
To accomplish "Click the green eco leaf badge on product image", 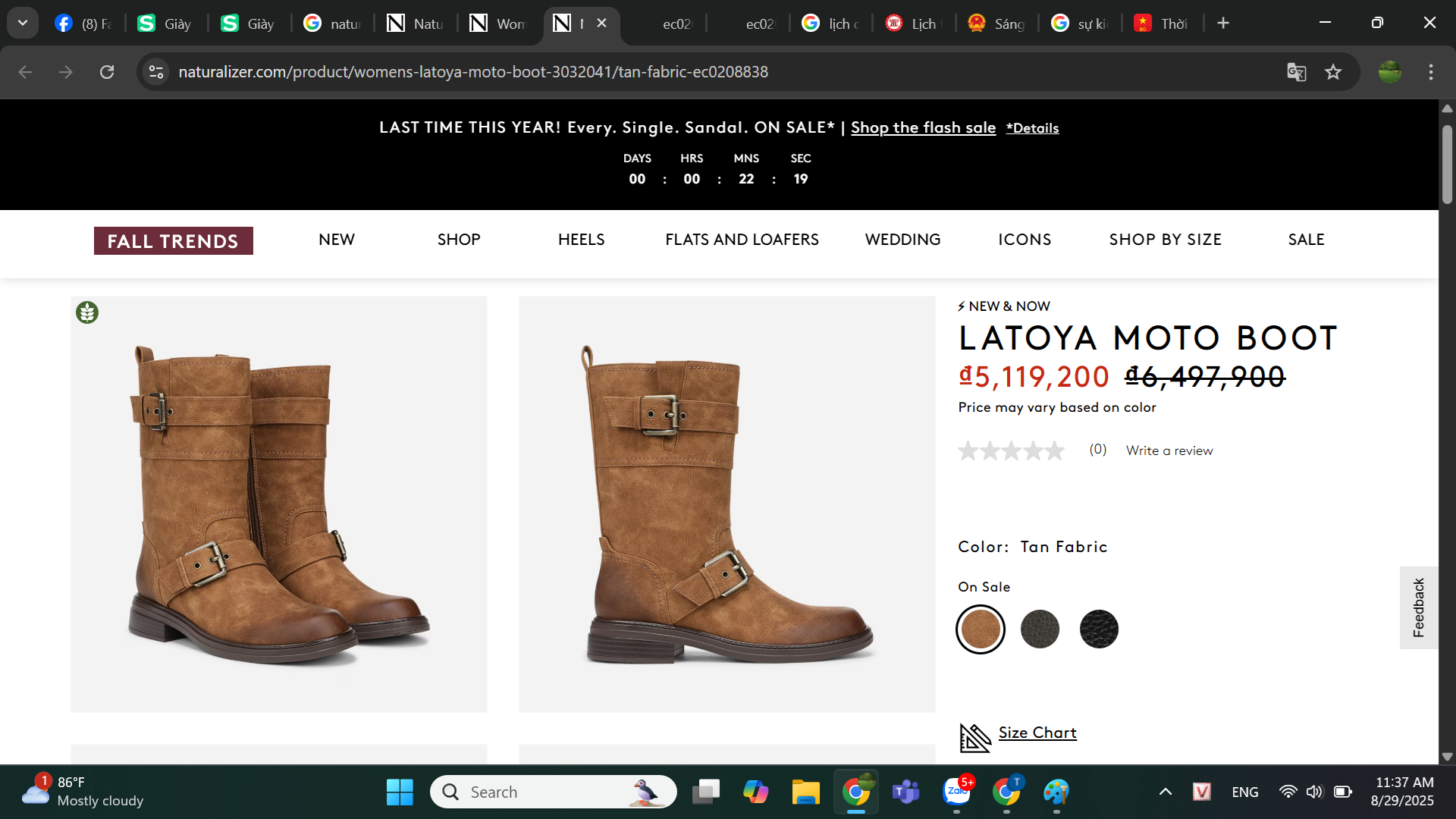I will pyautogui.click(x=87, y=312).
